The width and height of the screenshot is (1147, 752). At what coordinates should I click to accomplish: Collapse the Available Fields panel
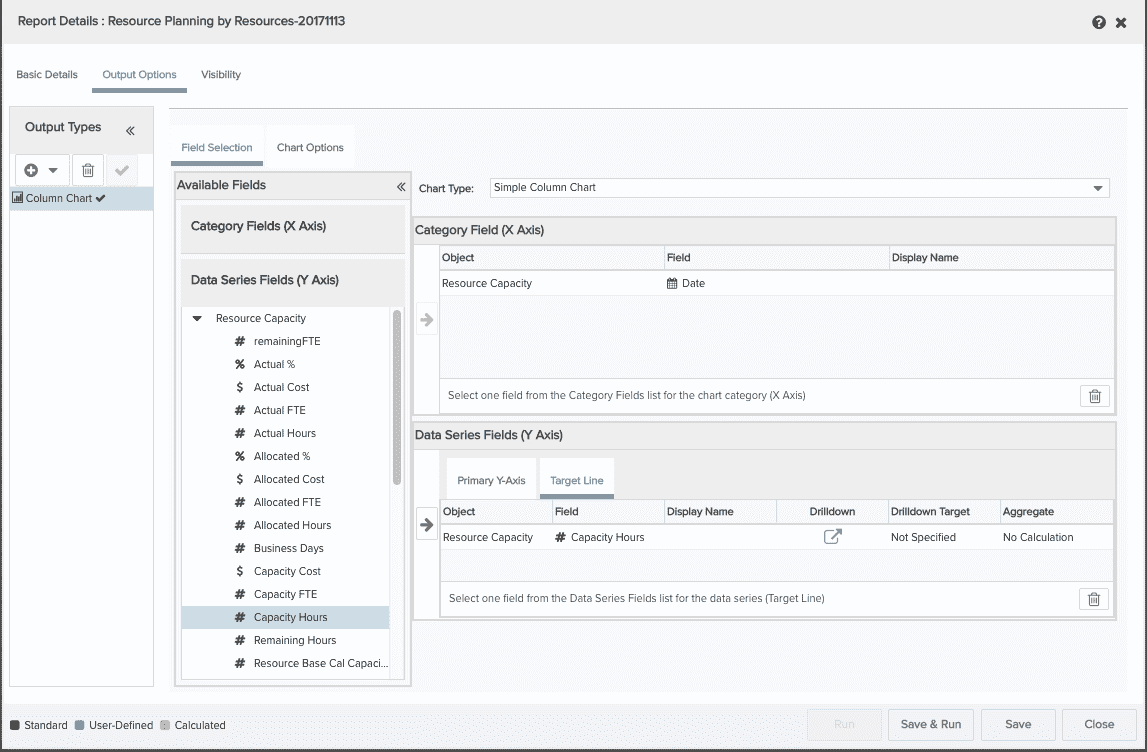tap(400, 186)
